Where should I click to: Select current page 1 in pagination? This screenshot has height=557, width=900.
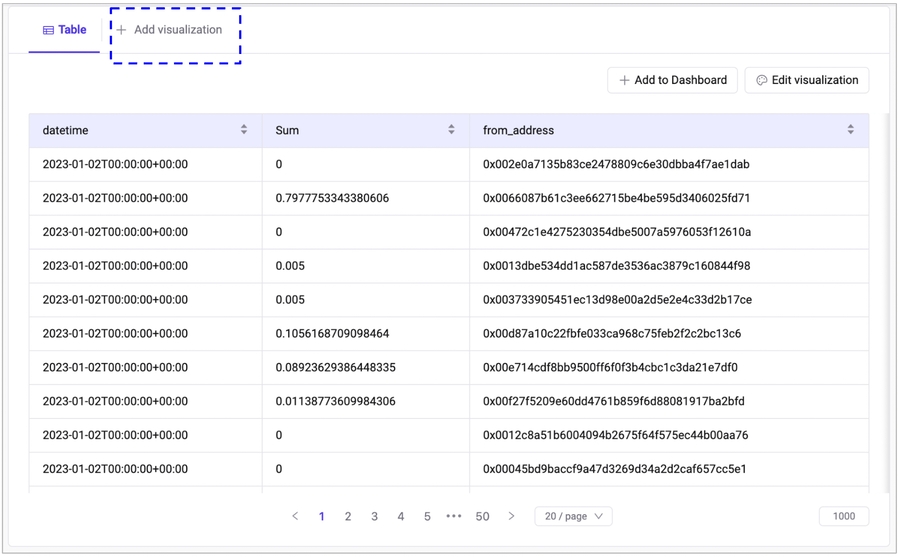321,516
